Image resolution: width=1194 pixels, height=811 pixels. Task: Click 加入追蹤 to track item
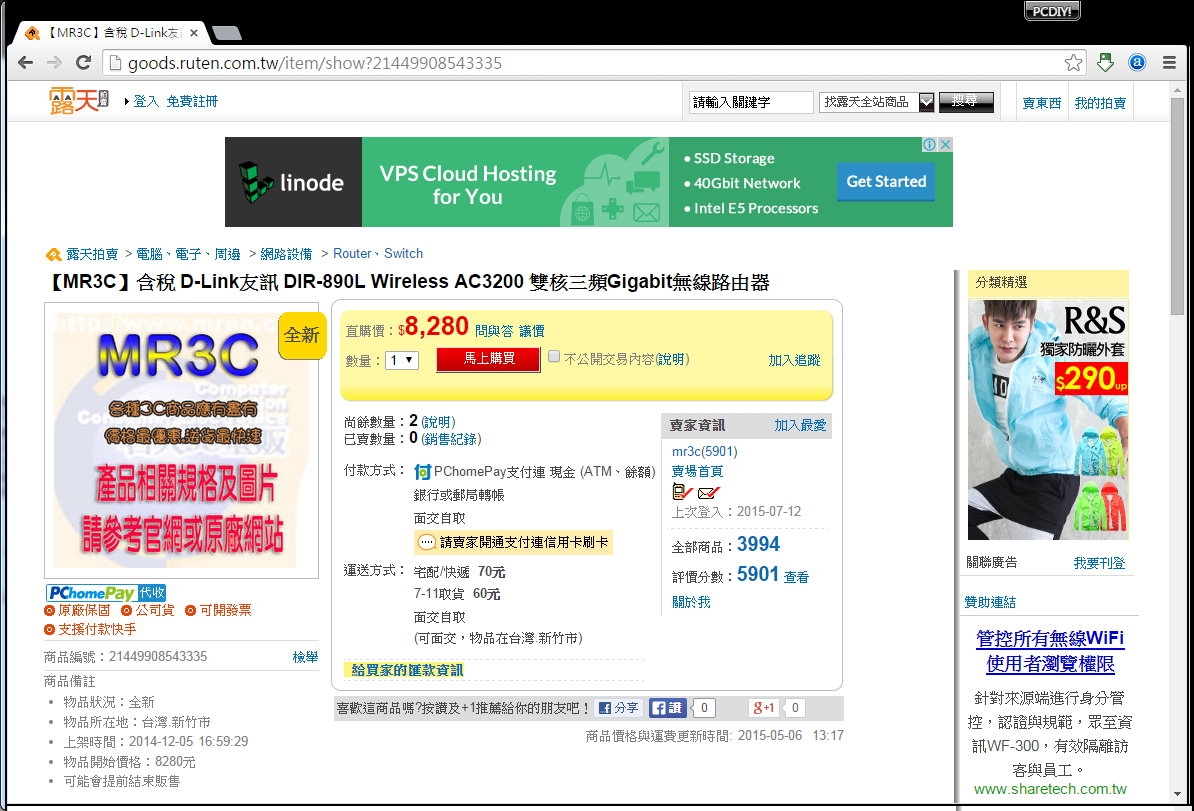(x=794, y=360)
